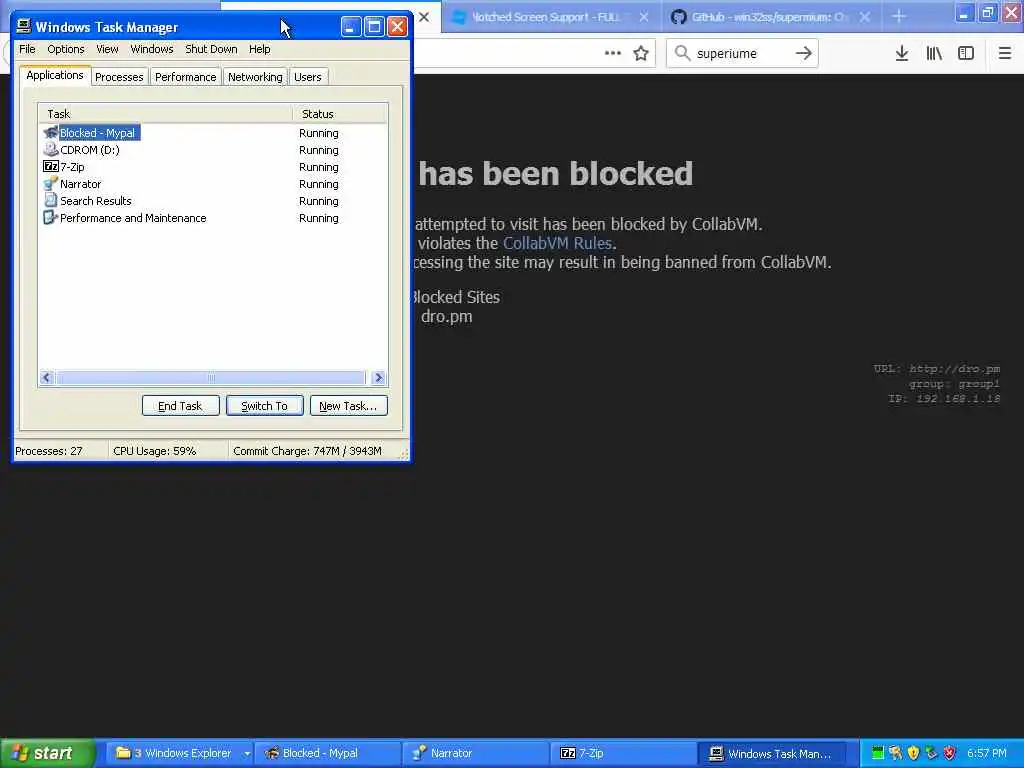Select the Narrator task icon in list
Image resolution: width=1024 pixels, height=768 pixels.
pyautogui.click(x=50, y=184)
